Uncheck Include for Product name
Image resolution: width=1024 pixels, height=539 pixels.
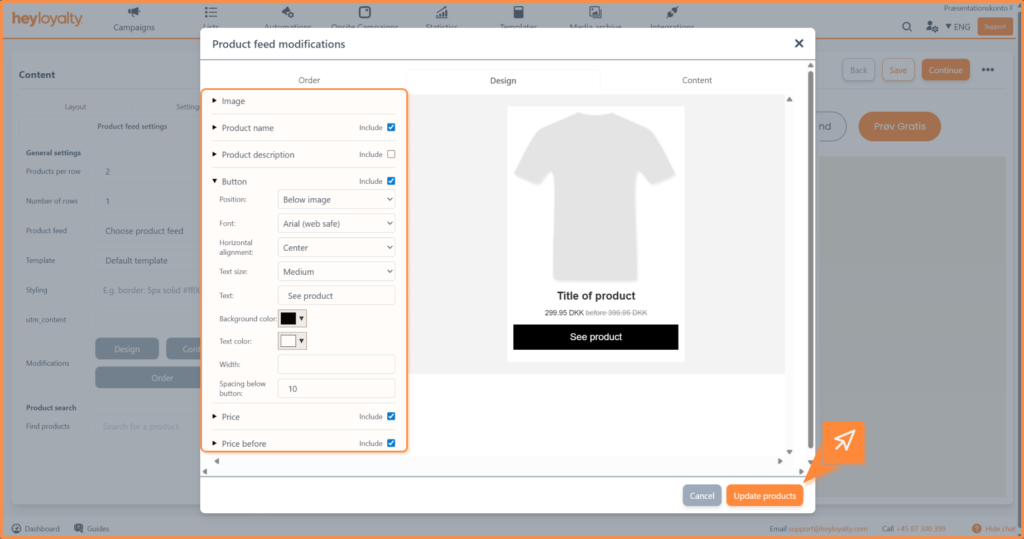point(391,127)
